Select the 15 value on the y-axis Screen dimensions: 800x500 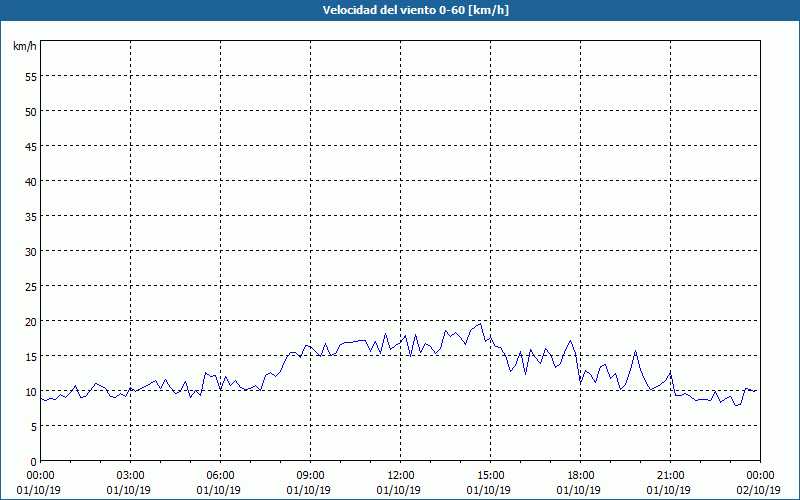31,356
